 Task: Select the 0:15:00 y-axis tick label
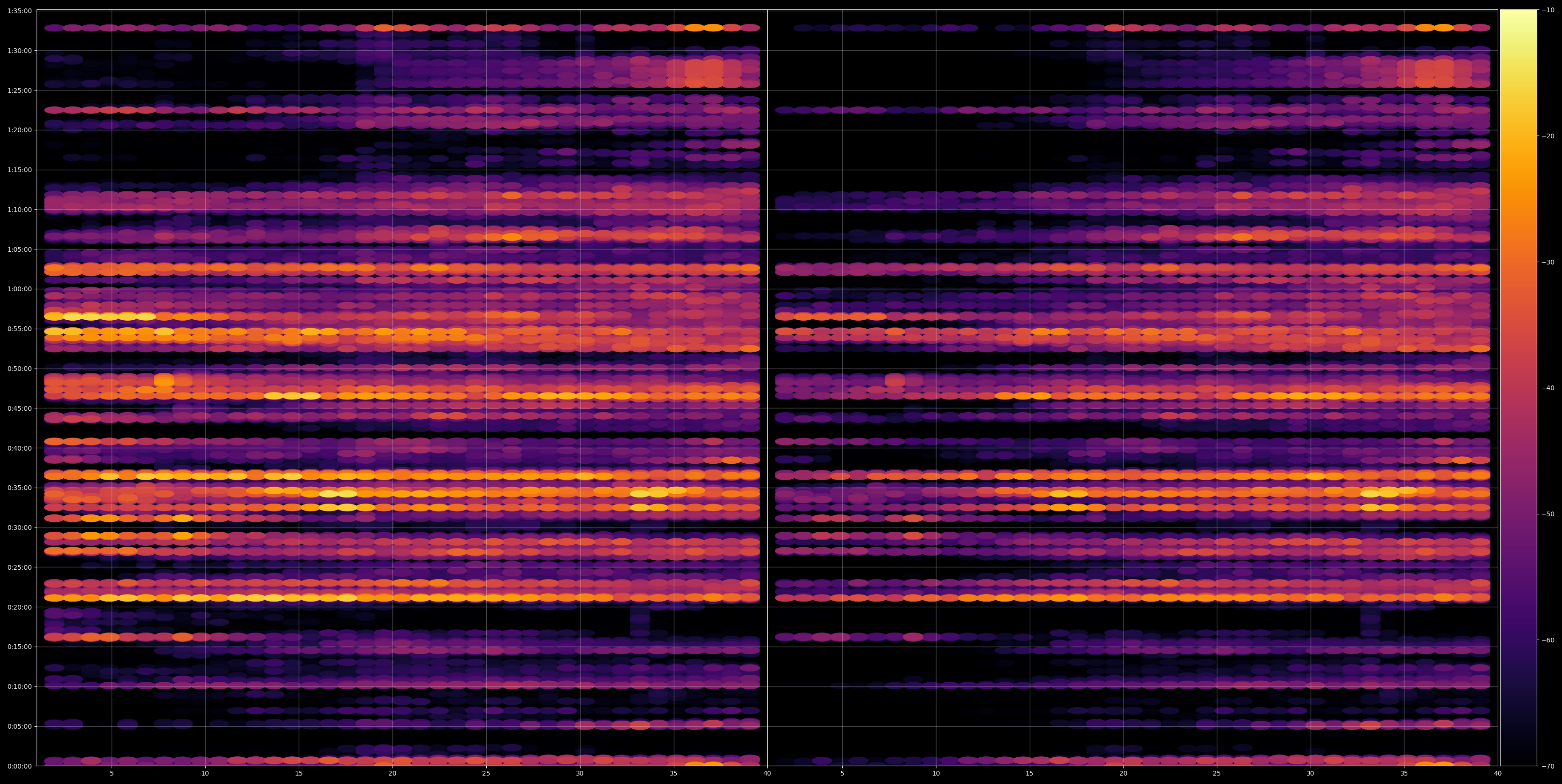point(20,647)
